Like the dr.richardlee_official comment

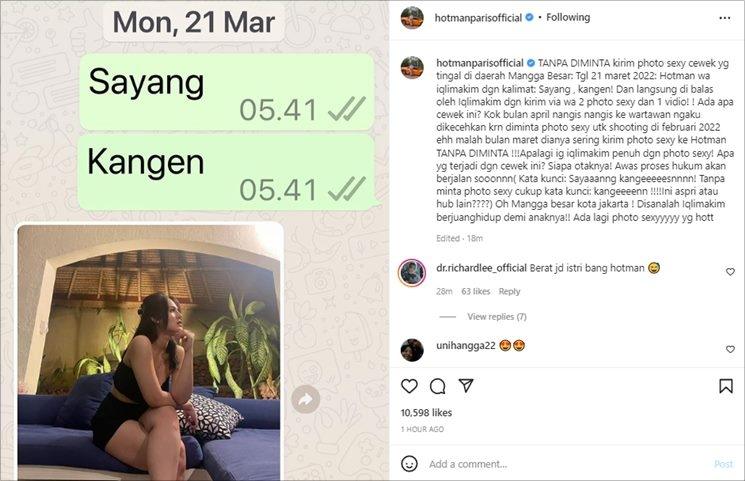730,271
